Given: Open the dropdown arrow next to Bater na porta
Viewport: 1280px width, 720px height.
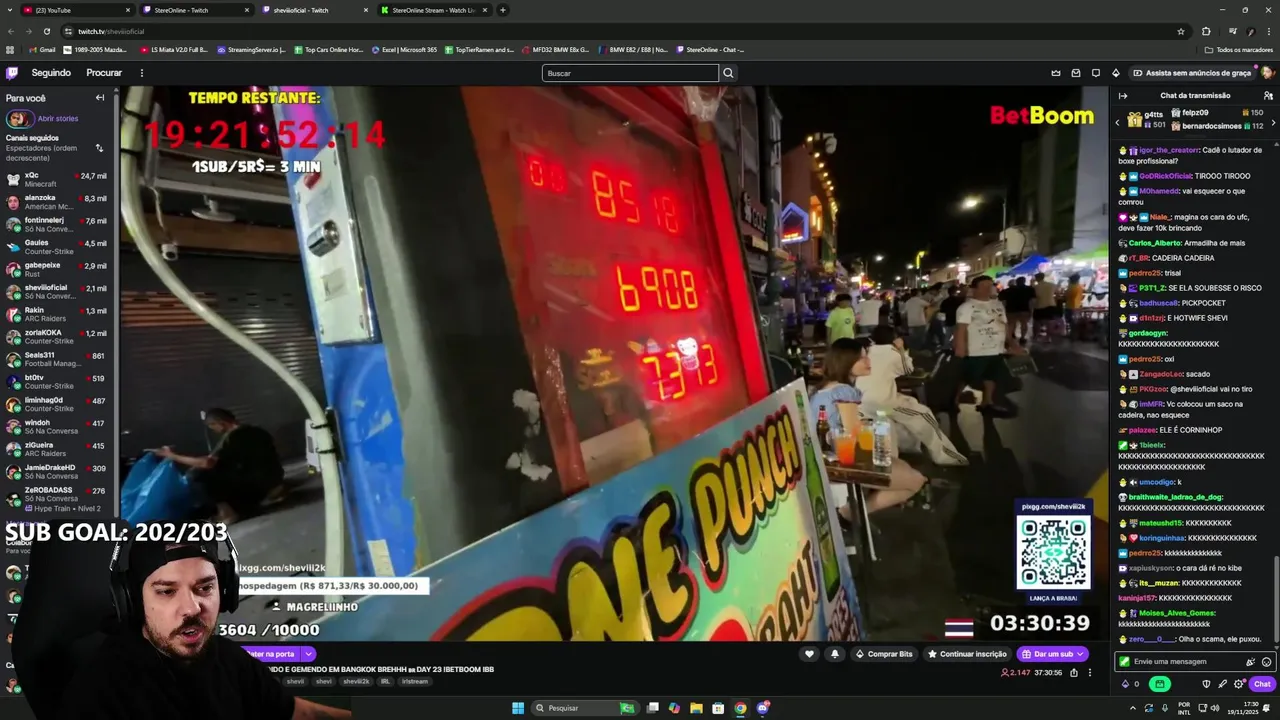Looking at the screenshot, I should (x=308, y=654).
